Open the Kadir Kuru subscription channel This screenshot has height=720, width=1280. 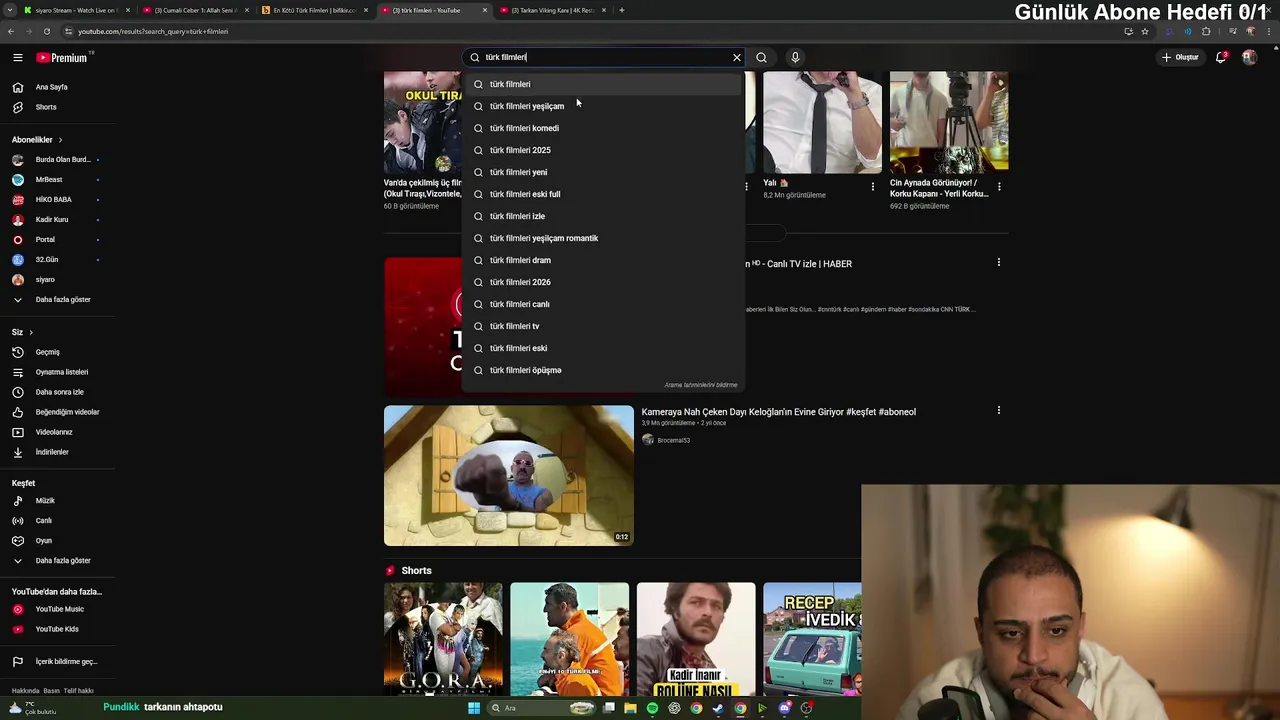(52, 220)
